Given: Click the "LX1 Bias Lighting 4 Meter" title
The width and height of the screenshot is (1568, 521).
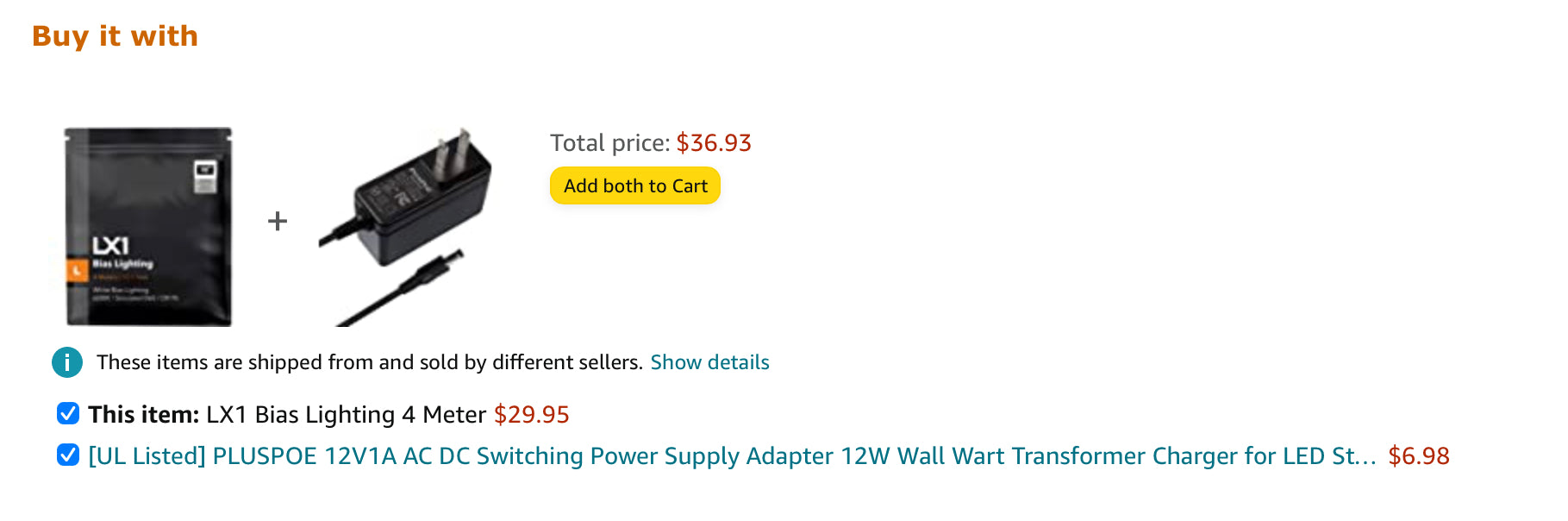Looking at the screenshot, I should (346, 415).
